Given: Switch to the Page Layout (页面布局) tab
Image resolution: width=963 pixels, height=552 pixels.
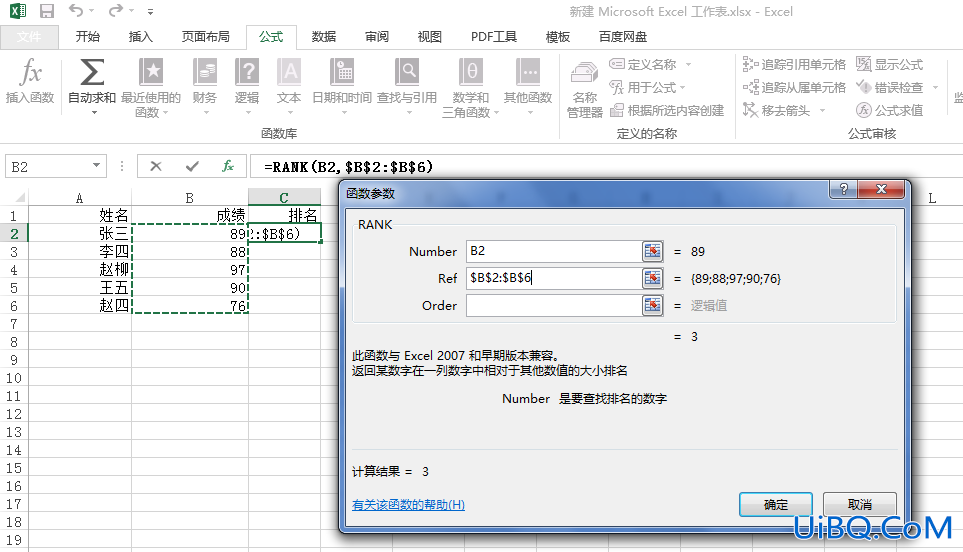Looking at the screenshot, I should (205, 37).
